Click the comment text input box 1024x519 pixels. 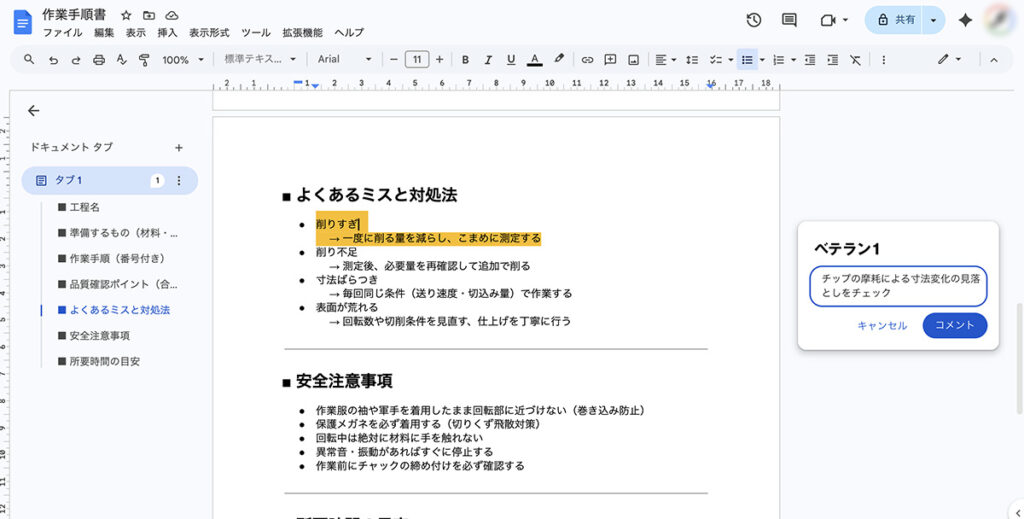(898, 286)
